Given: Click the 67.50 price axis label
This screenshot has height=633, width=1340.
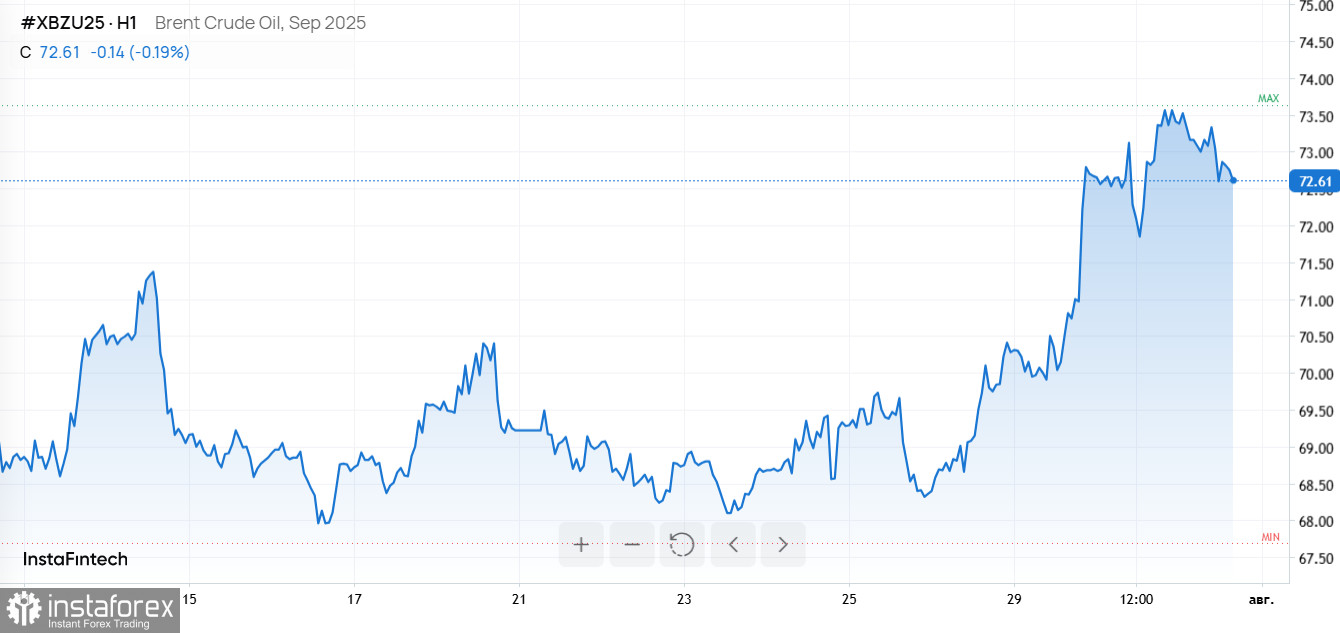Looking at the screenshot, I should 1316,558.
